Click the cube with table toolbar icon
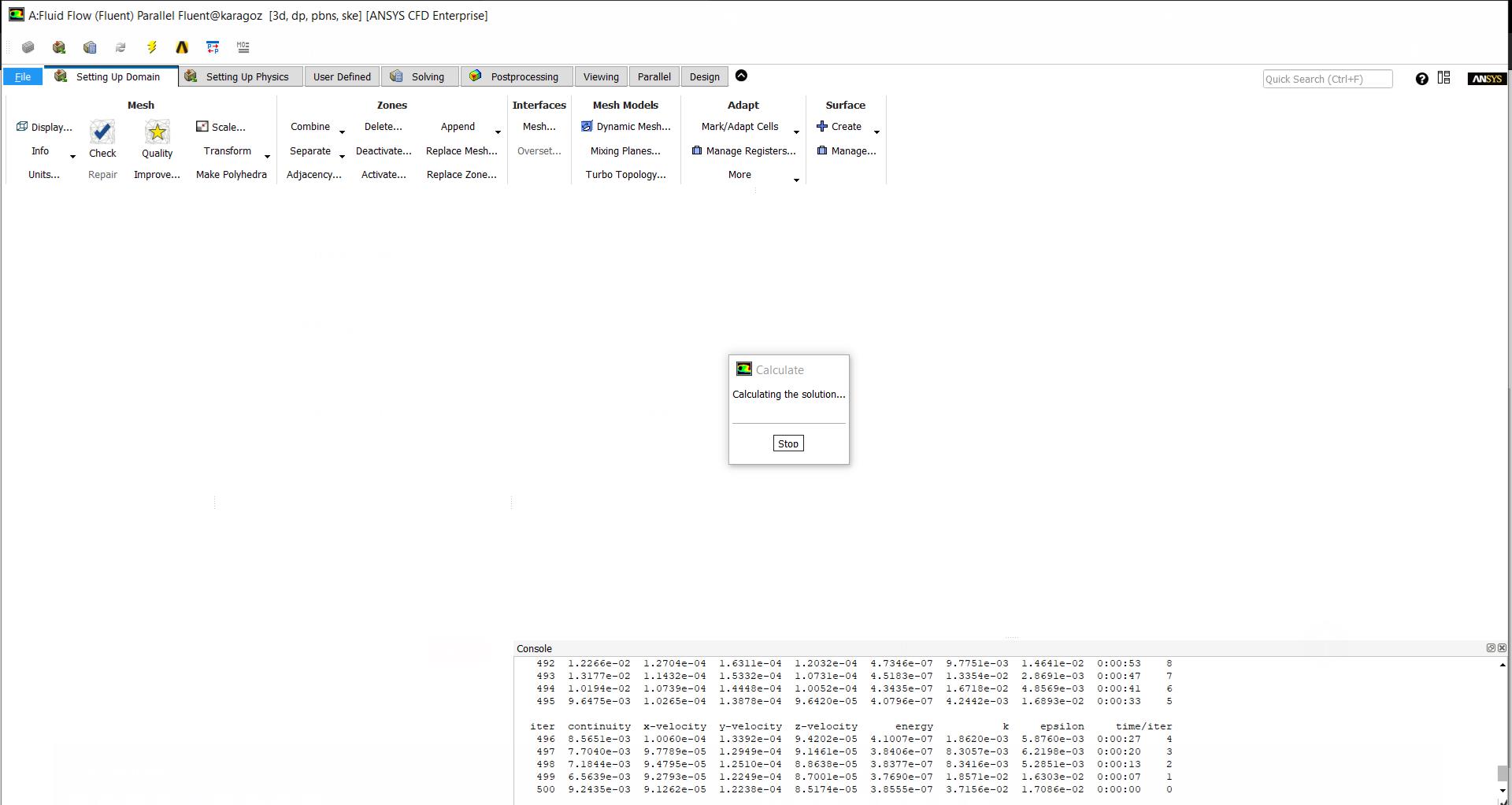1512x805 pixels. (x=90, y=47)
